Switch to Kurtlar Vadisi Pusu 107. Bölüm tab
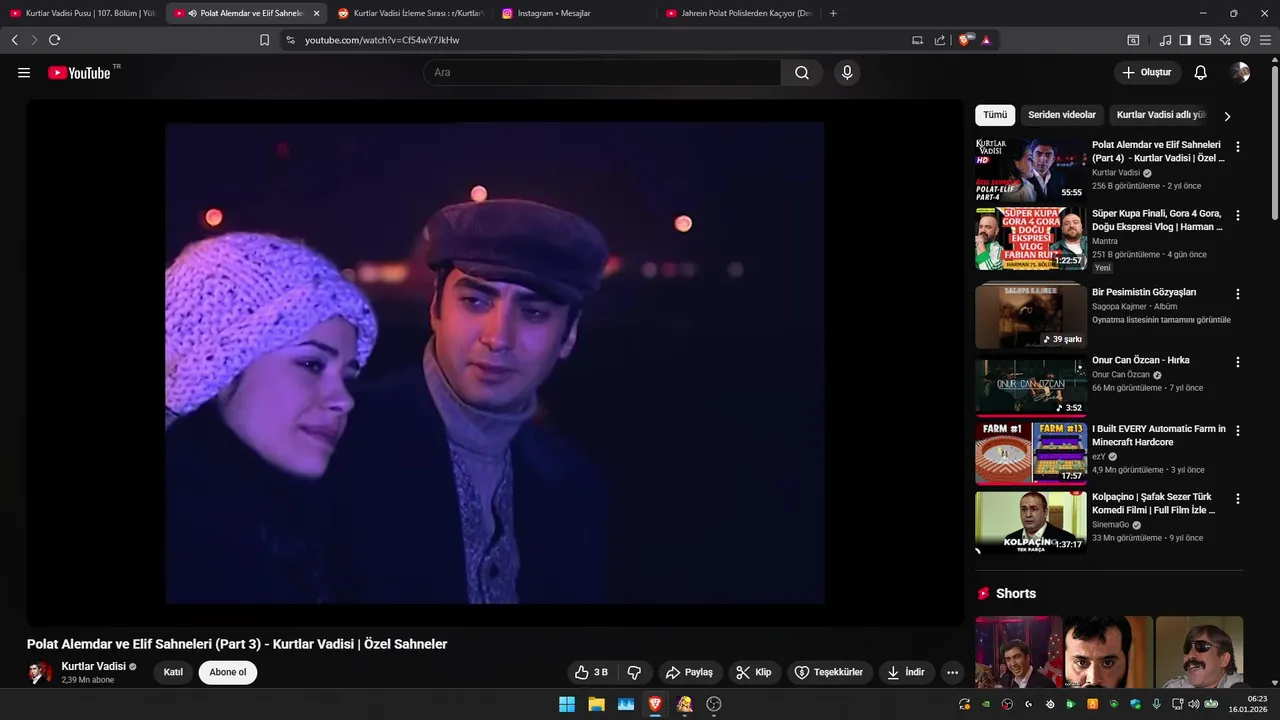This screenshot has width=1280, height=720. tap(83, 13)
